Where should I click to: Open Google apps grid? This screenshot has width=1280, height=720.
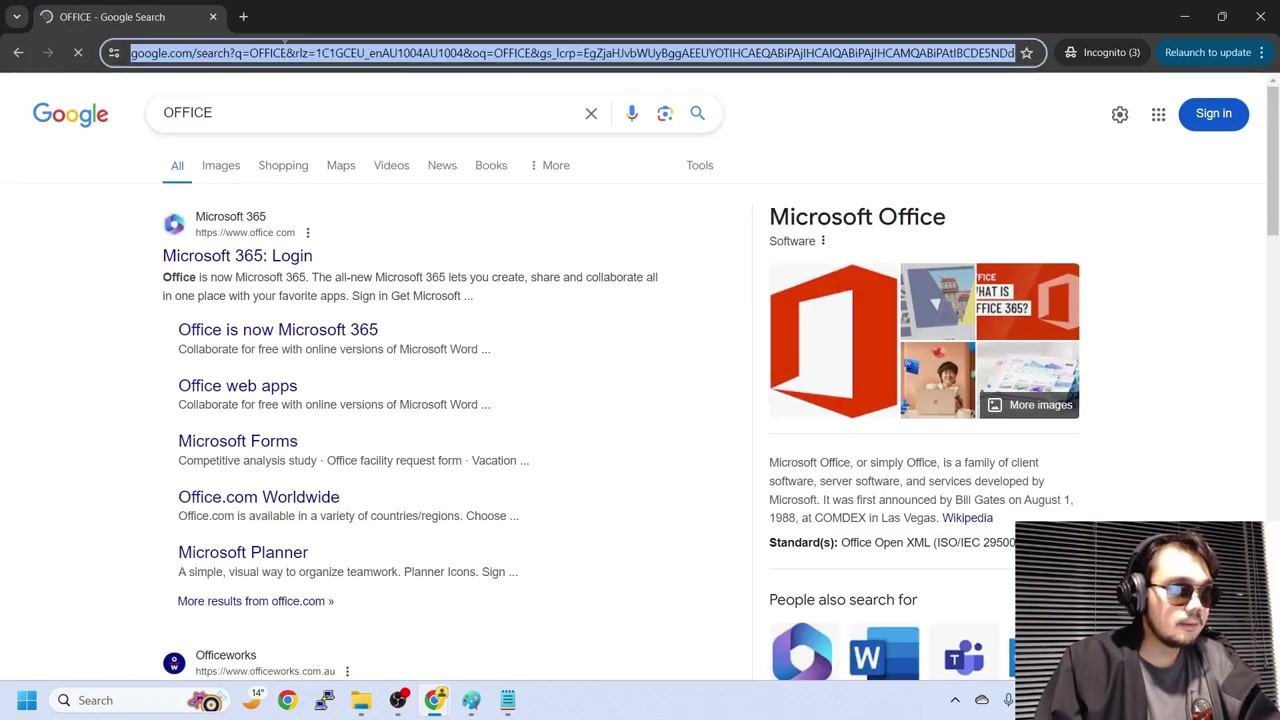(1158, 114)
